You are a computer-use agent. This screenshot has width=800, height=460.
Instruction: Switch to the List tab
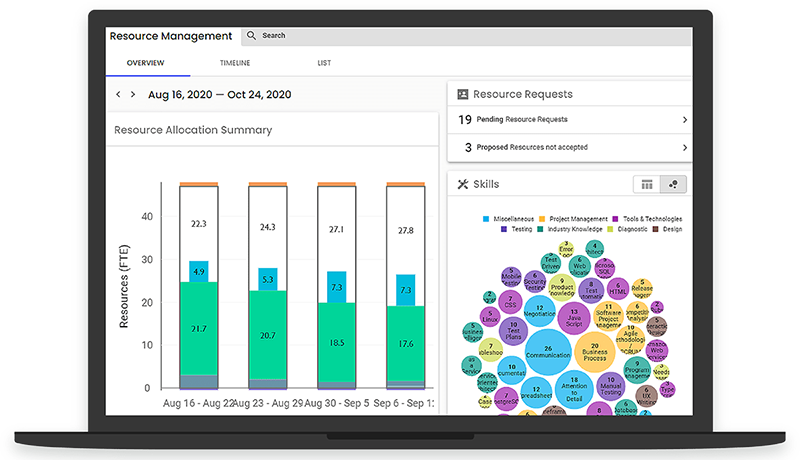[x=324, y=63]
